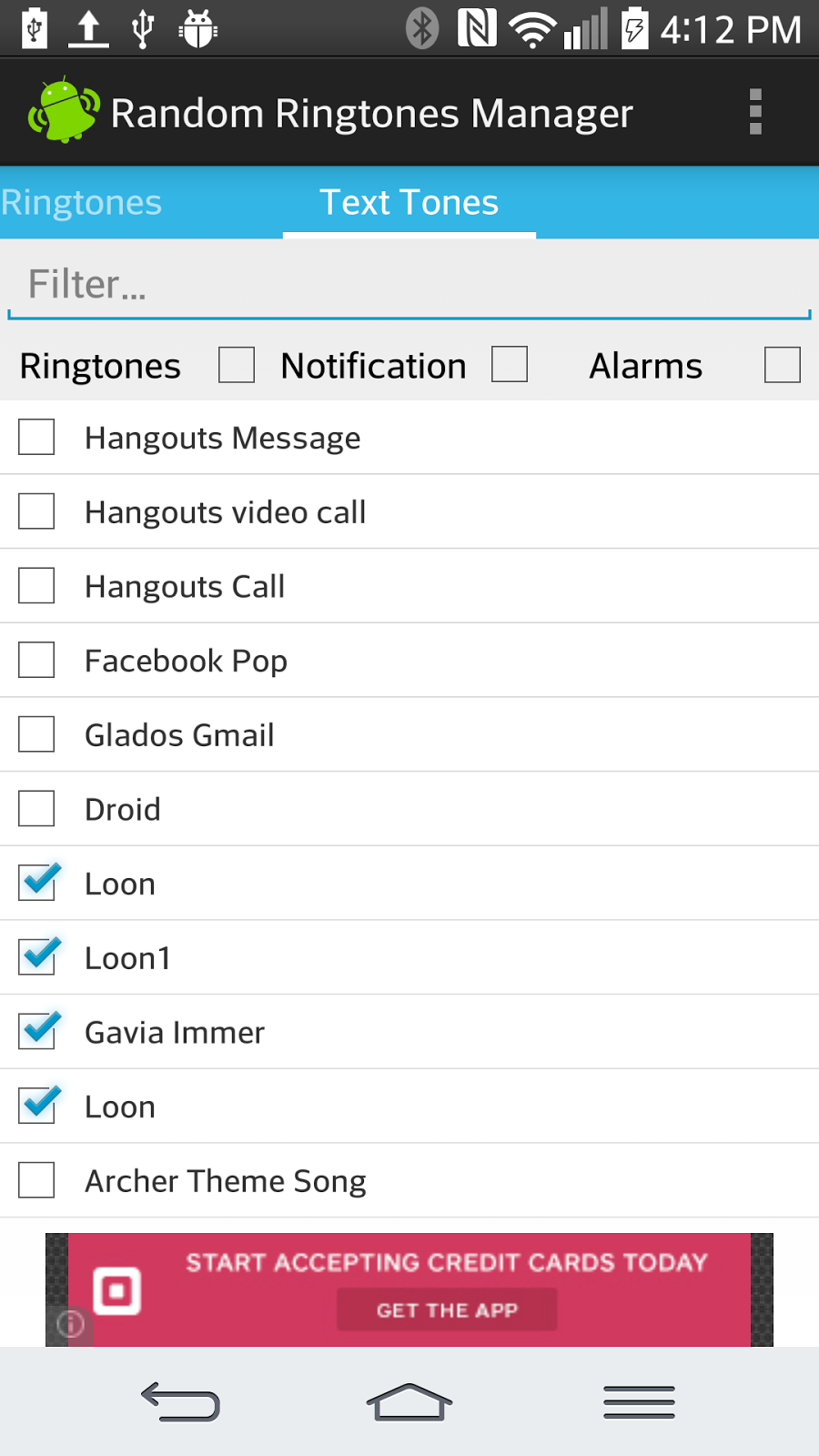Tap the back navigation icon
Screen dimensions: 819x1456
pyautogui.click(x=180, y=1401)
